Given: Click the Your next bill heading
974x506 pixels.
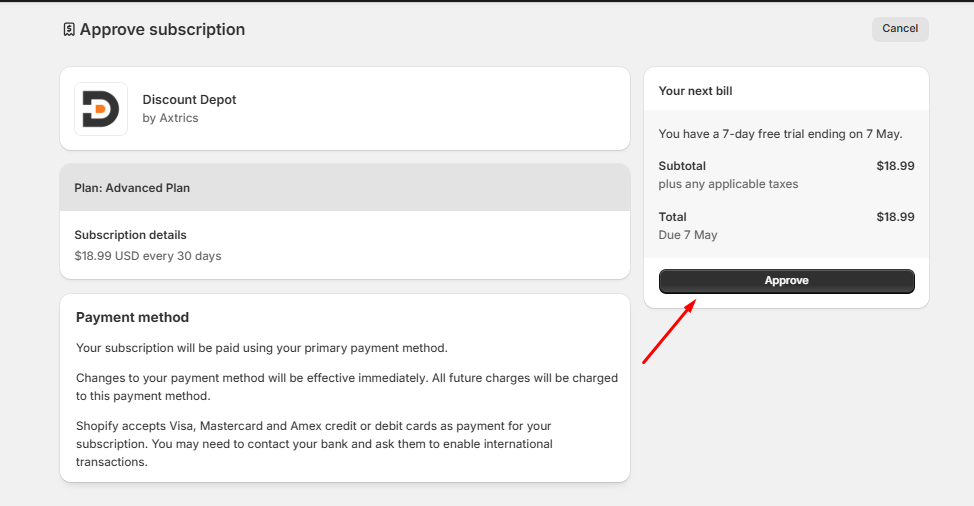Looking at the screenshot, I should (695, 91).
